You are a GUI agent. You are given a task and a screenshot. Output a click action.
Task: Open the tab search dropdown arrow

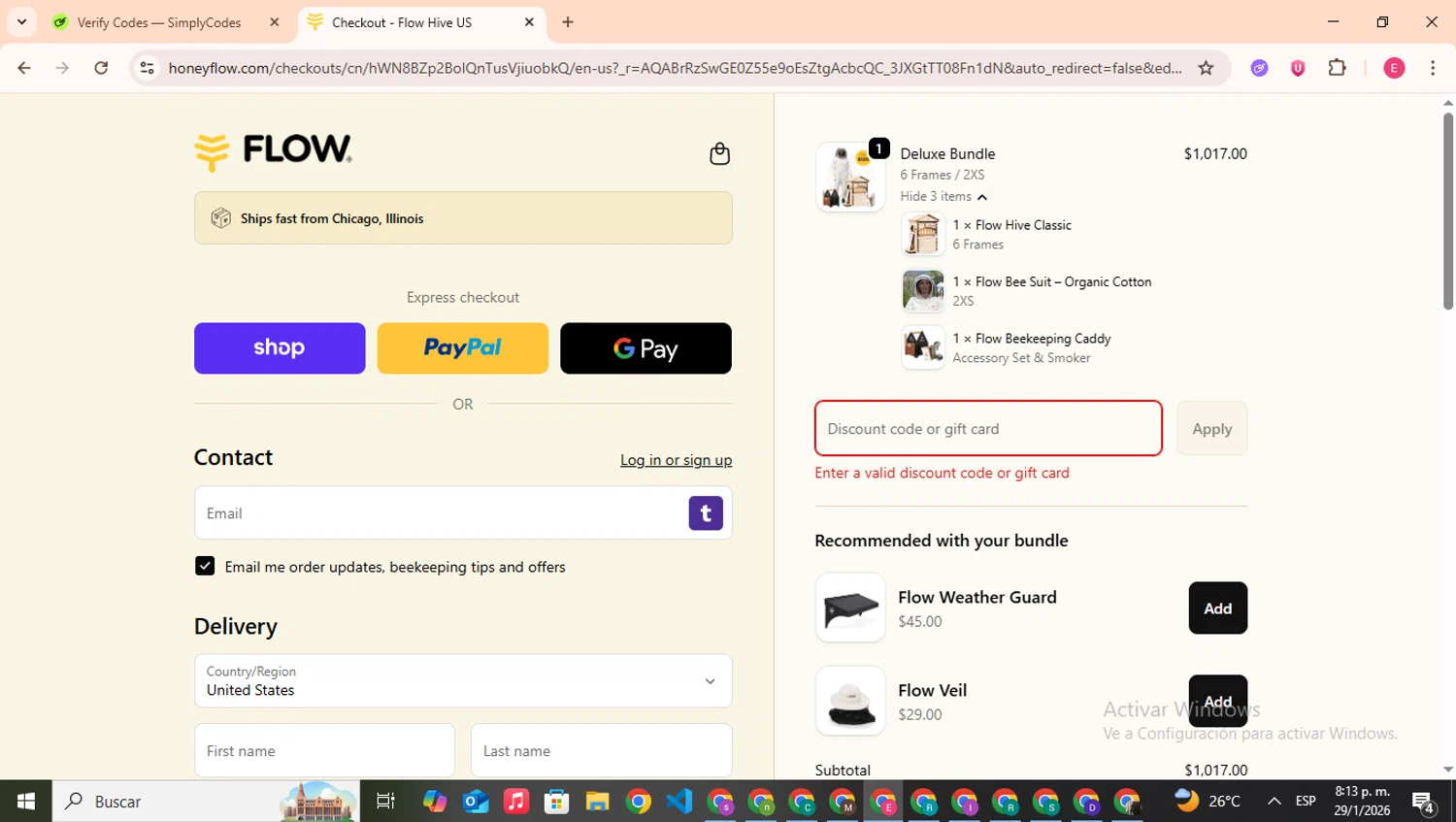pos(21,21)
